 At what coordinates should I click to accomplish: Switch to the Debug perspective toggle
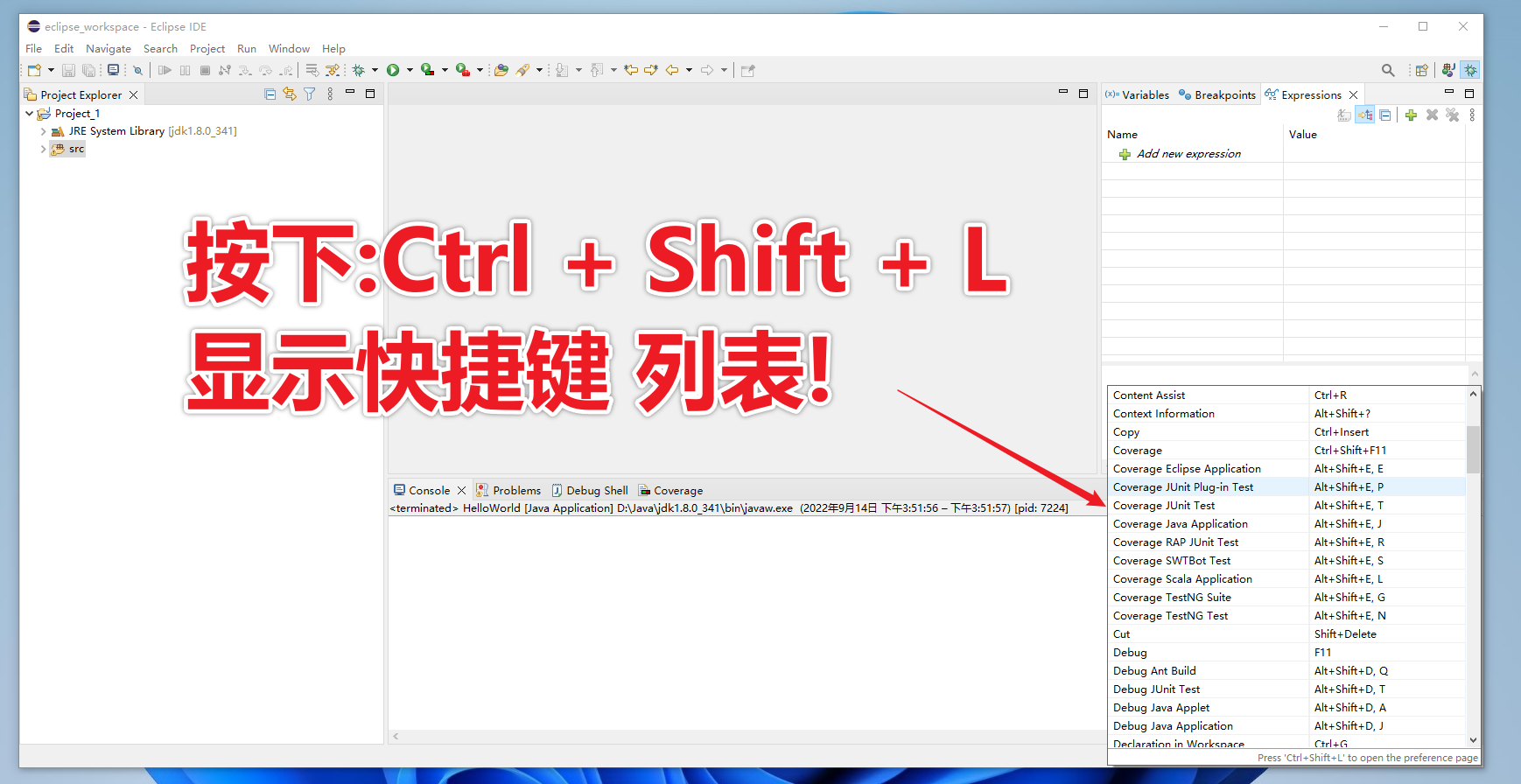click(1470, 70)
